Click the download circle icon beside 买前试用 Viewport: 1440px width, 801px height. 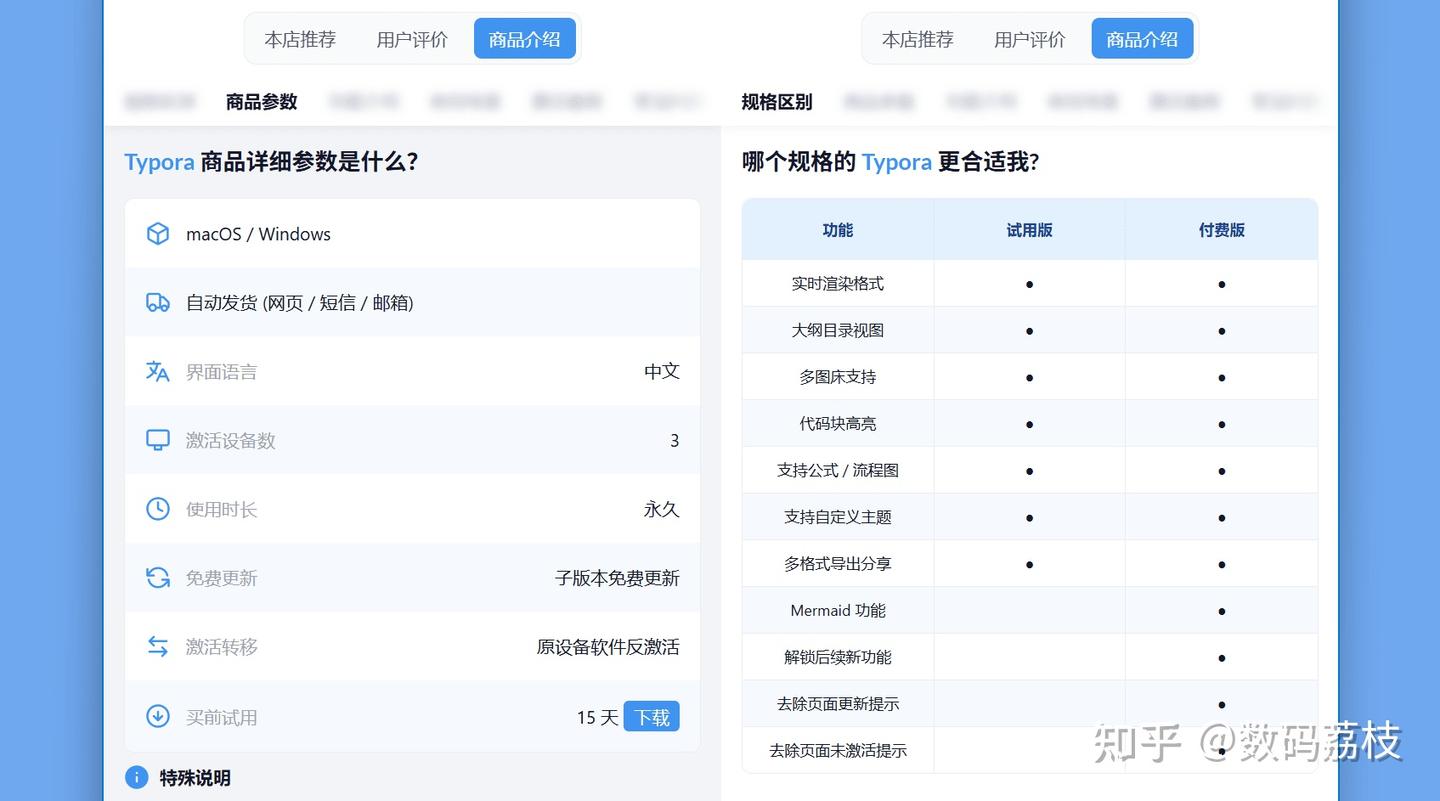[158, 716]
